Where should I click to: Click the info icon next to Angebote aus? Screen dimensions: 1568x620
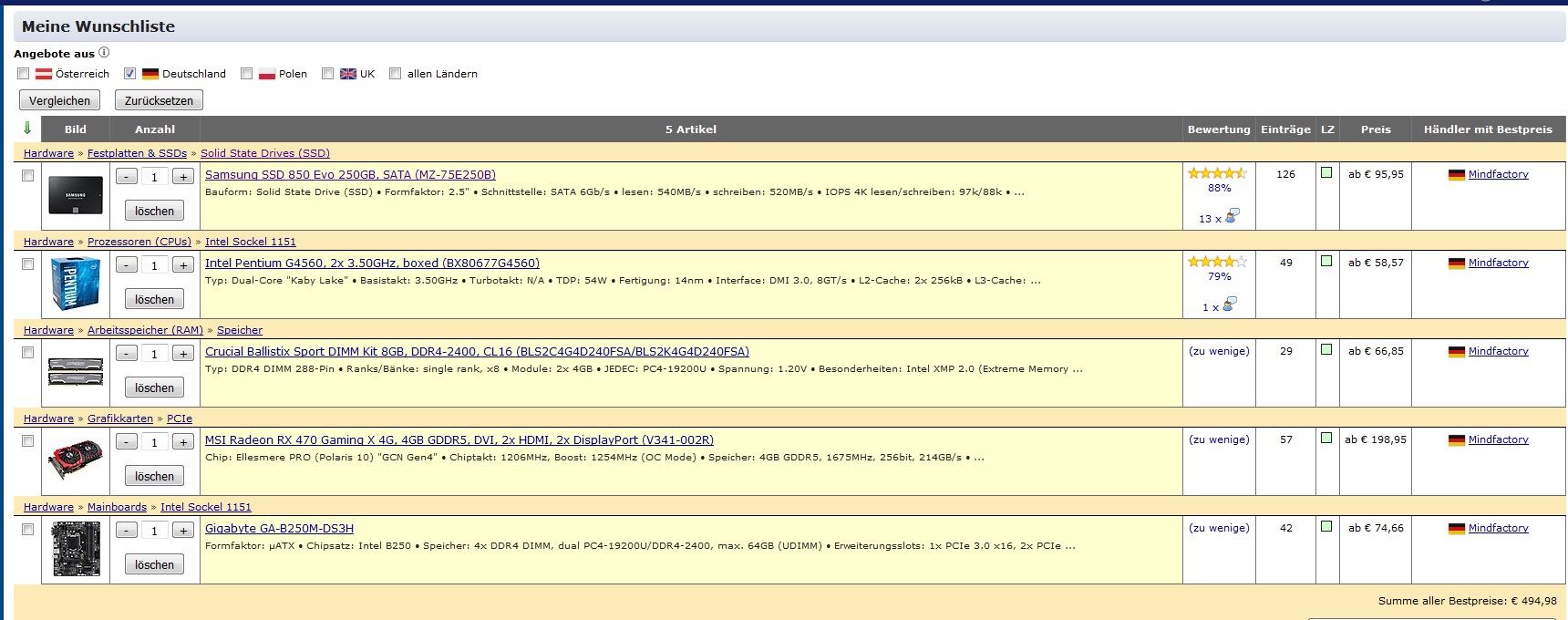point(104,53)
